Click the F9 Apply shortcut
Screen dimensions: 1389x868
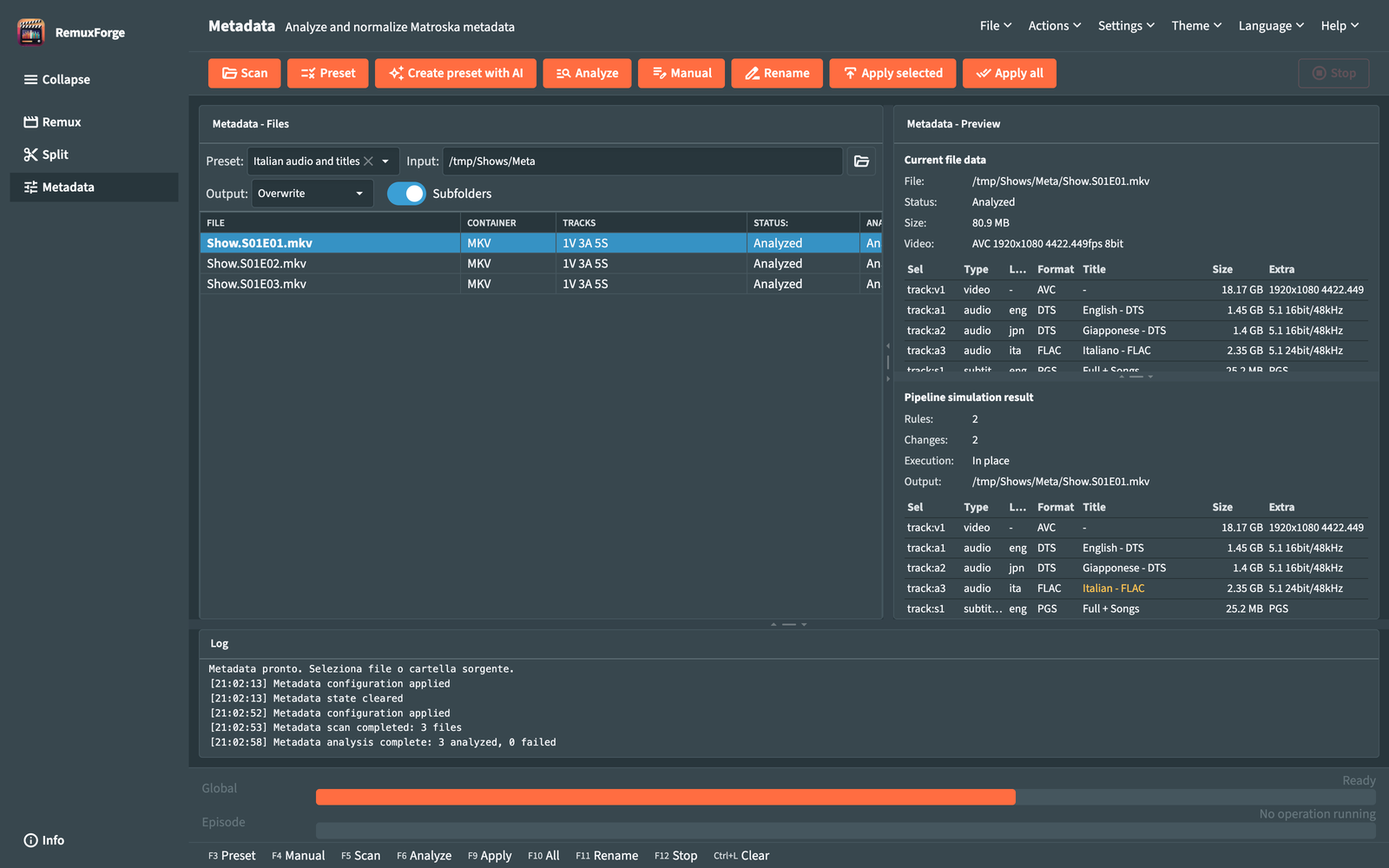490,856
